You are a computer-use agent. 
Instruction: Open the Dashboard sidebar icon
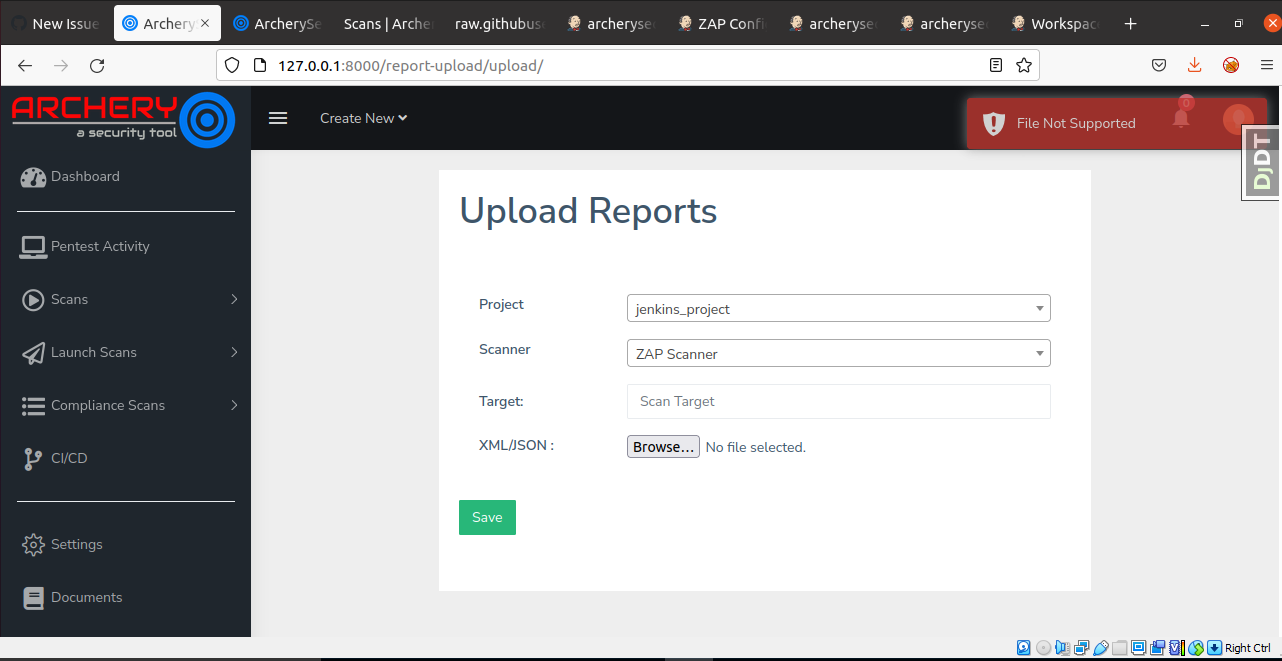tap(33, 176)
